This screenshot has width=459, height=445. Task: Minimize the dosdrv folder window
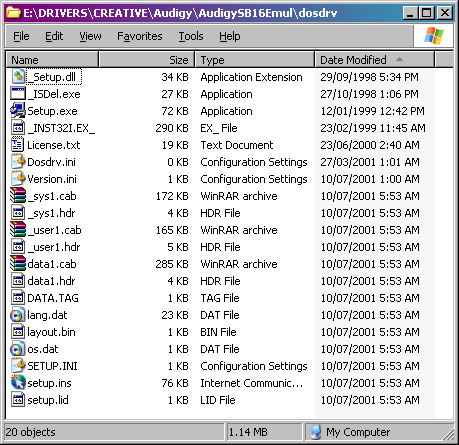[410, 13]
